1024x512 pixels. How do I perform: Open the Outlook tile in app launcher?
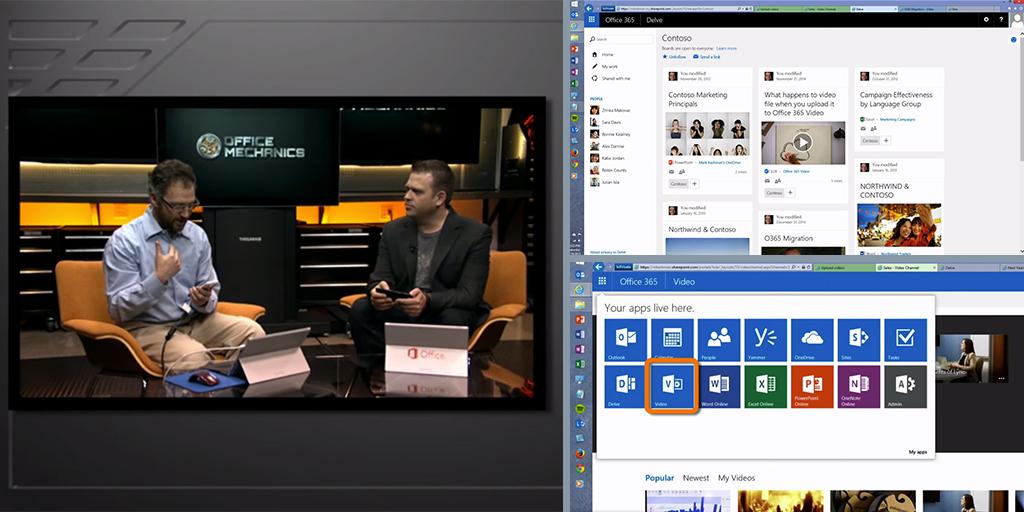626,340
